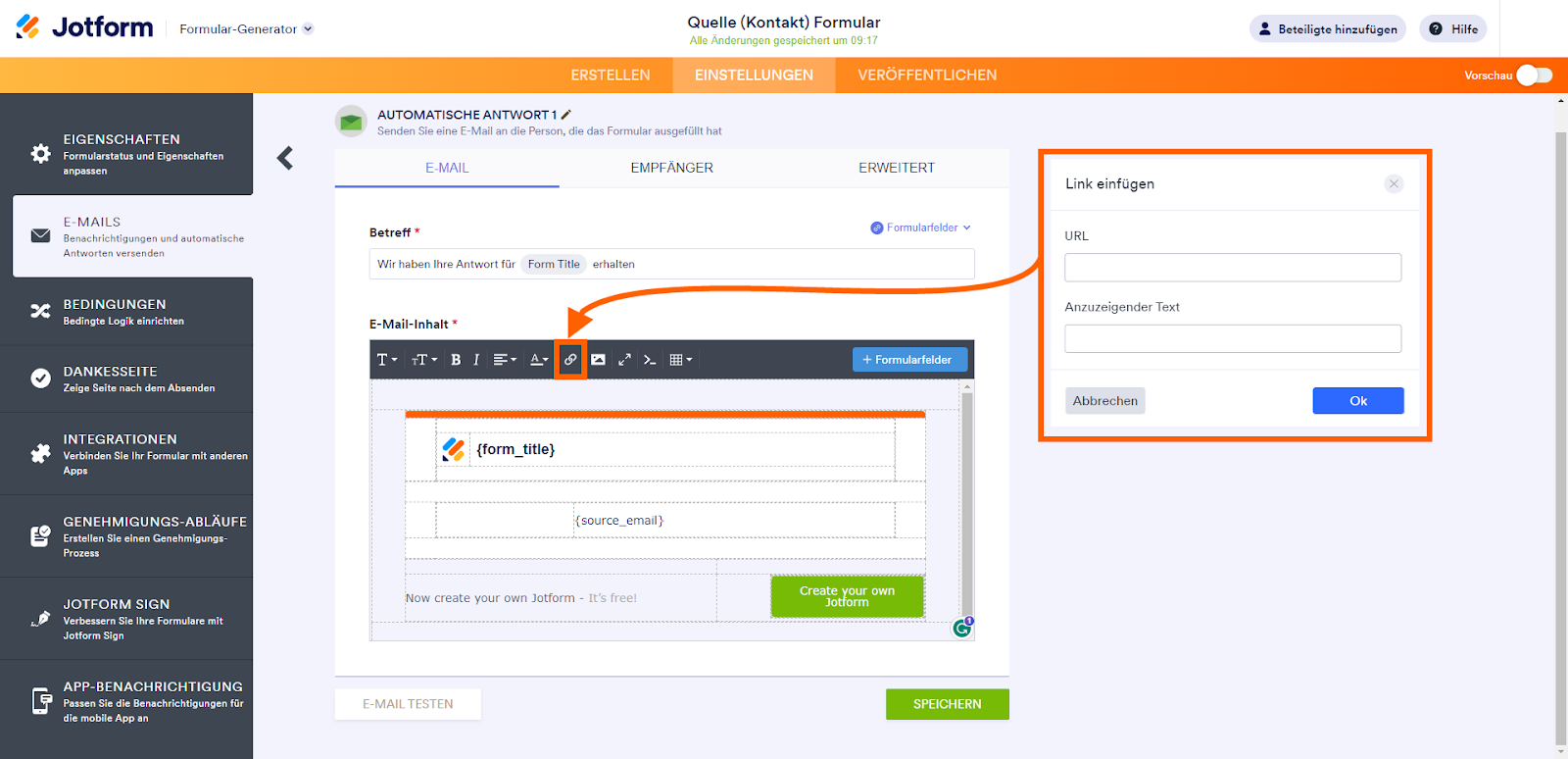Viewport: 1568px width, 759px height.
Task: Click the approval icon beside Genehmigungs-Abläufe
Action: (x=40, y=535)
